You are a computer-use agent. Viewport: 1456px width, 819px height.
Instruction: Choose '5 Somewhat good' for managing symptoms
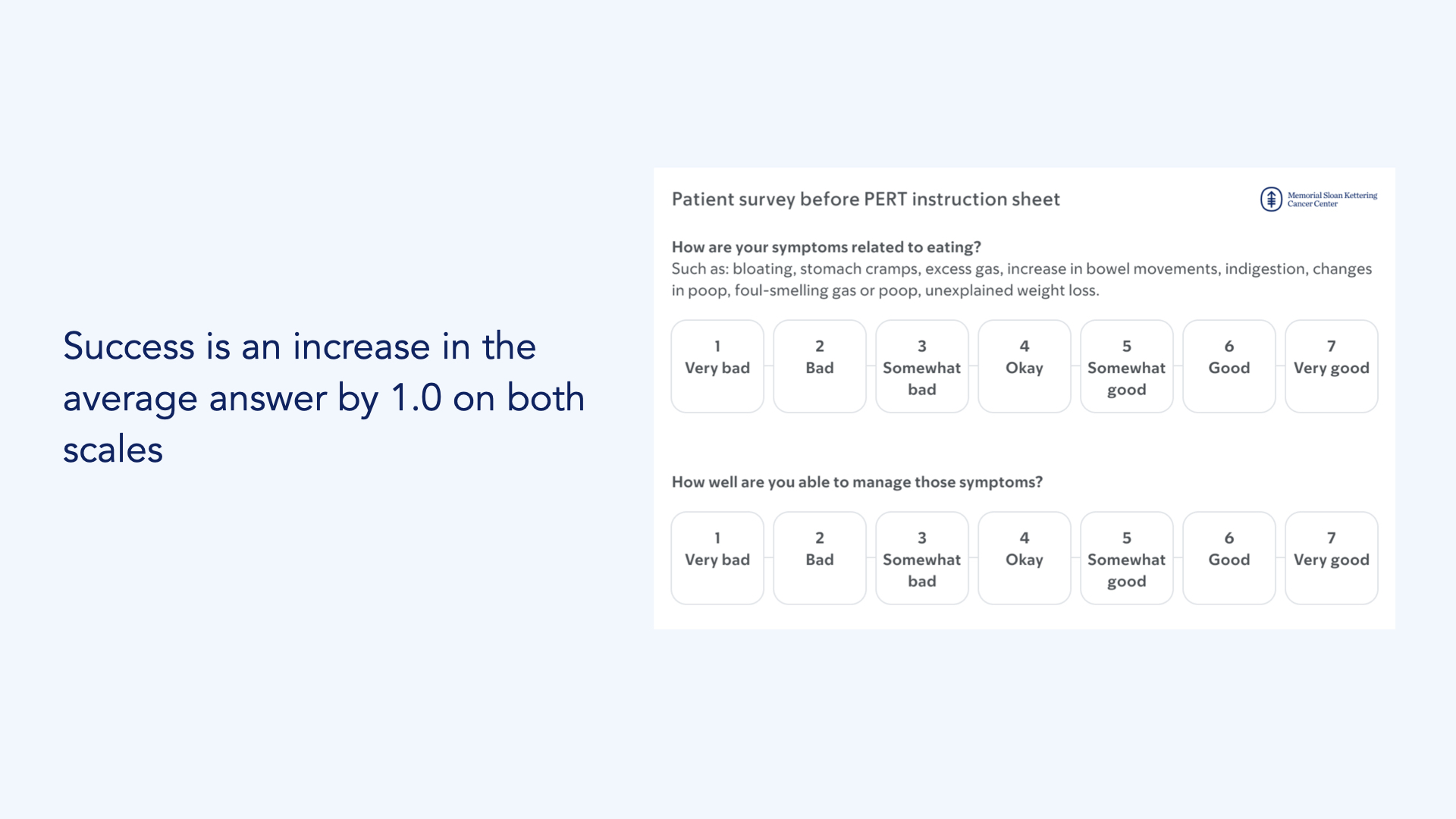click(1126, 558)
